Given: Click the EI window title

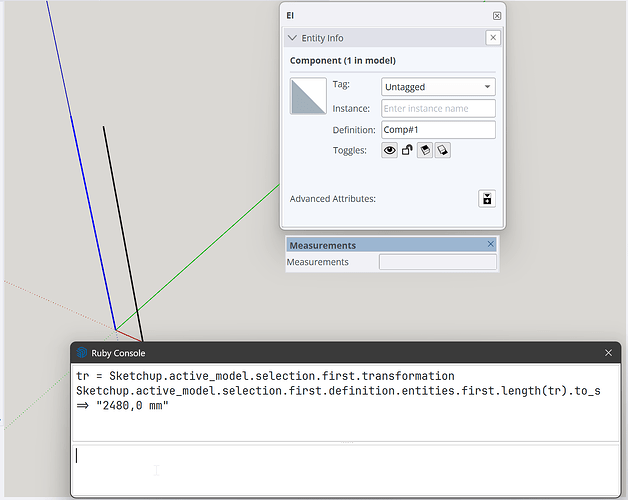Looking at the screenshot, I should coord(290,16).
